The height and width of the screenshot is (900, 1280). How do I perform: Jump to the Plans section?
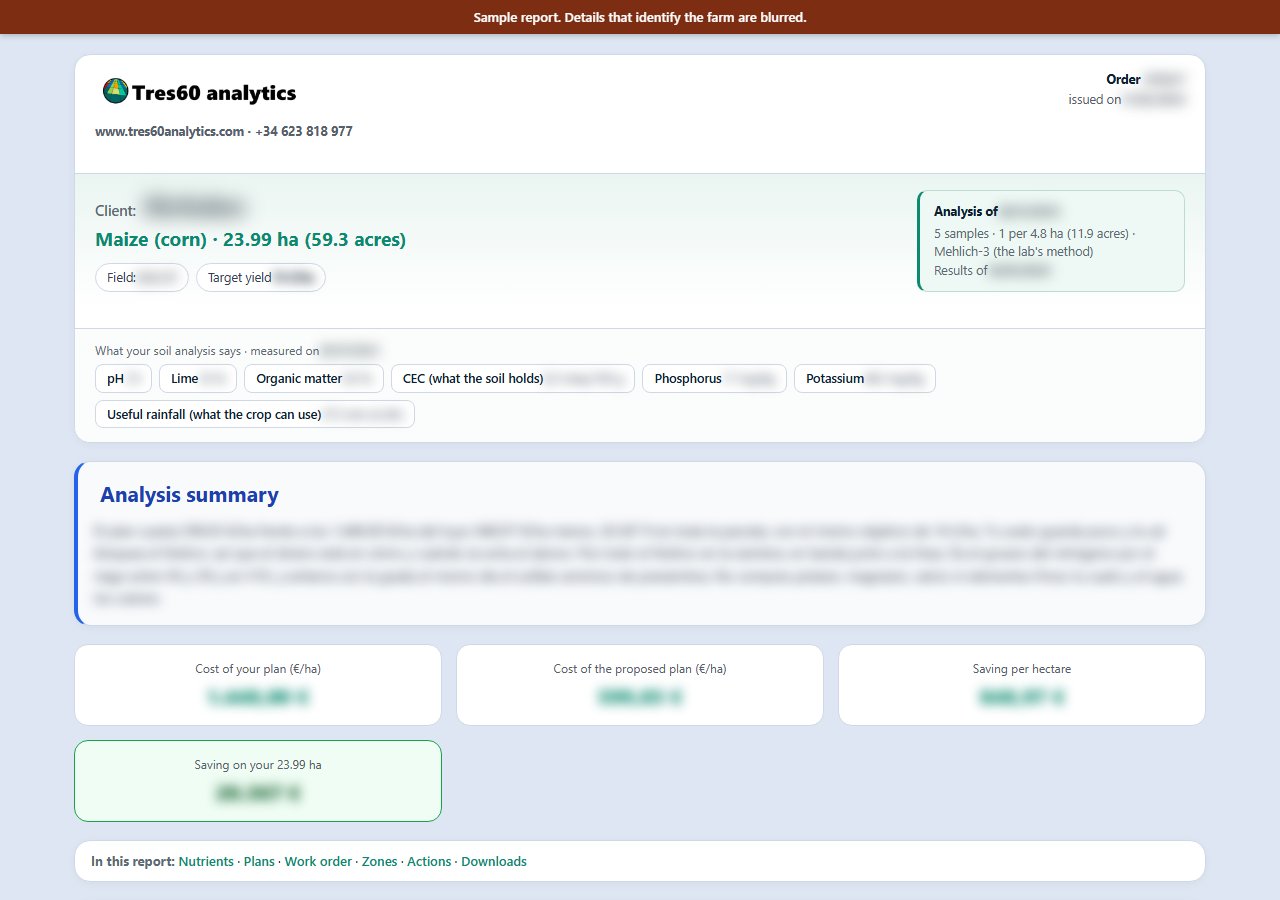[x=259, y=861]
